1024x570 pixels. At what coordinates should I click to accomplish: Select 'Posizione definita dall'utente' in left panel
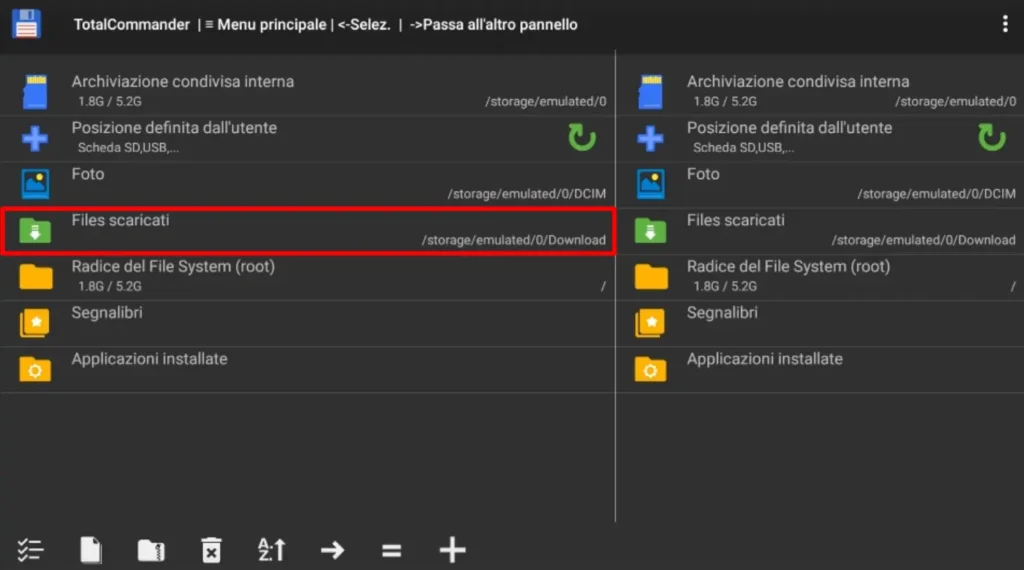[174, 128]
